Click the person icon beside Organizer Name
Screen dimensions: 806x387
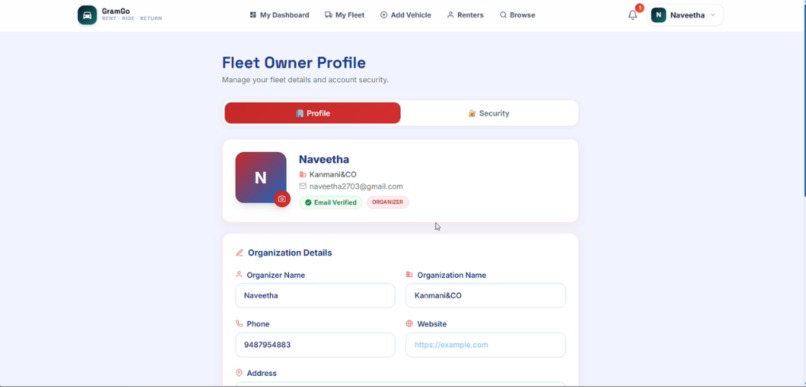click(x=239, y=275)
